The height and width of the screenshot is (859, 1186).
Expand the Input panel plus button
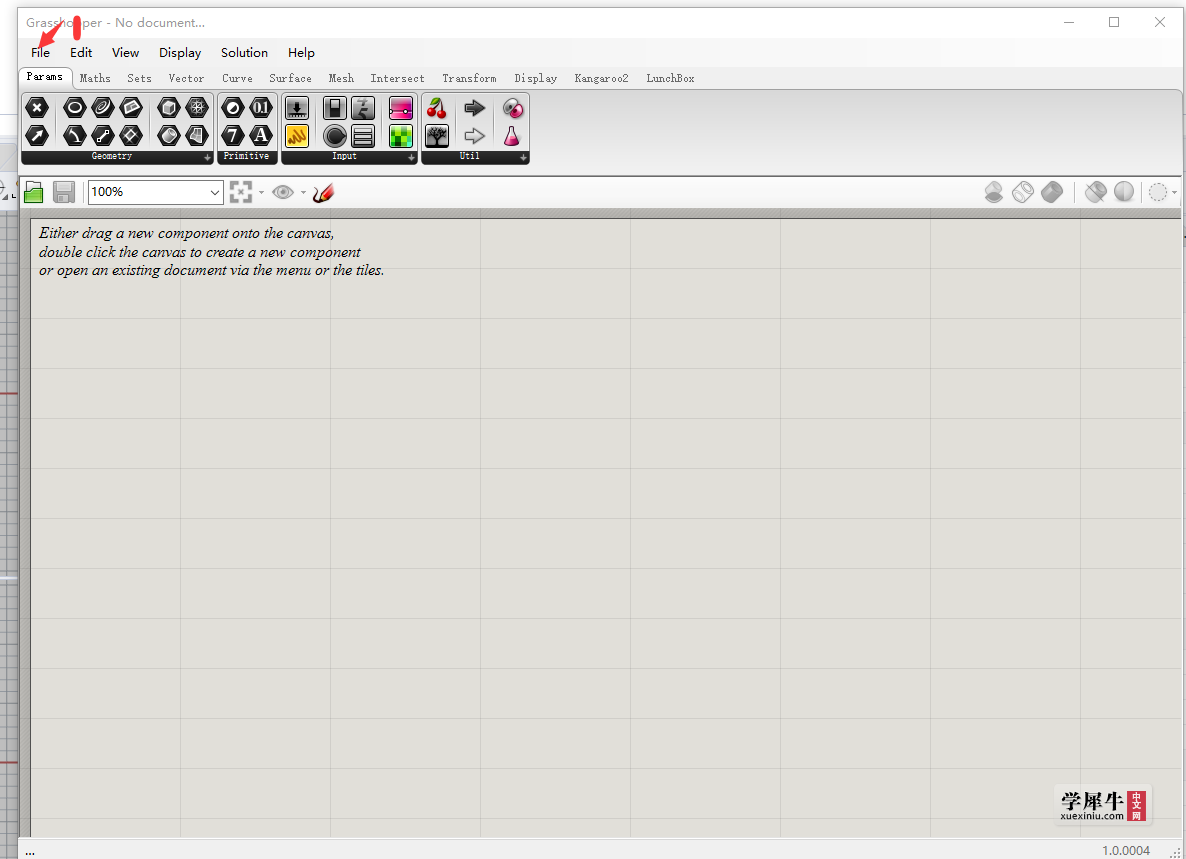[x=411, y=157]
